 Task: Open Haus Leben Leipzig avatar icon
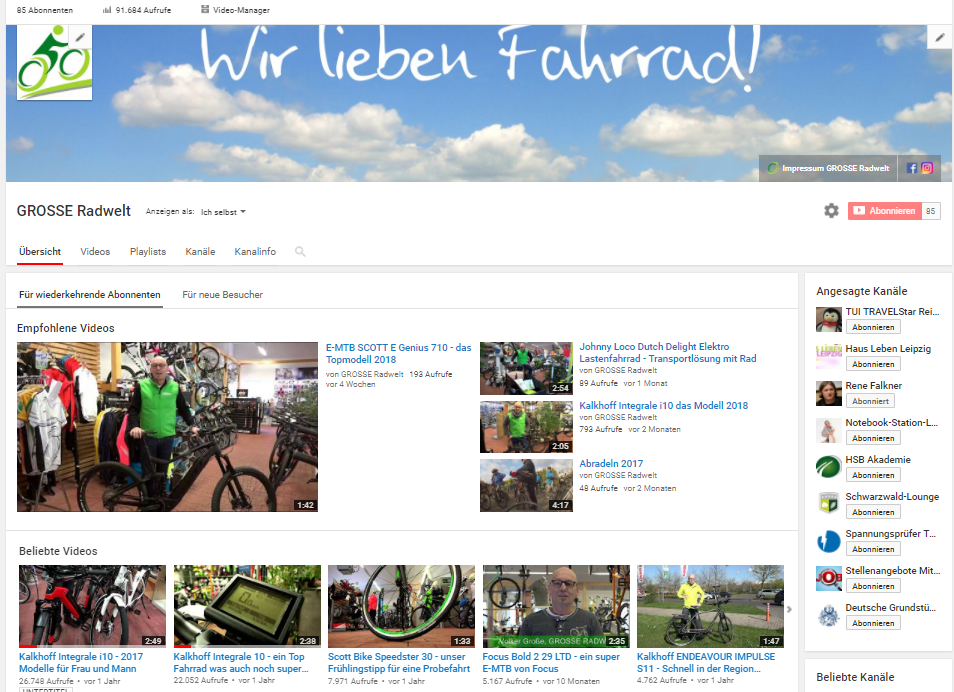(x=829, y=357)
